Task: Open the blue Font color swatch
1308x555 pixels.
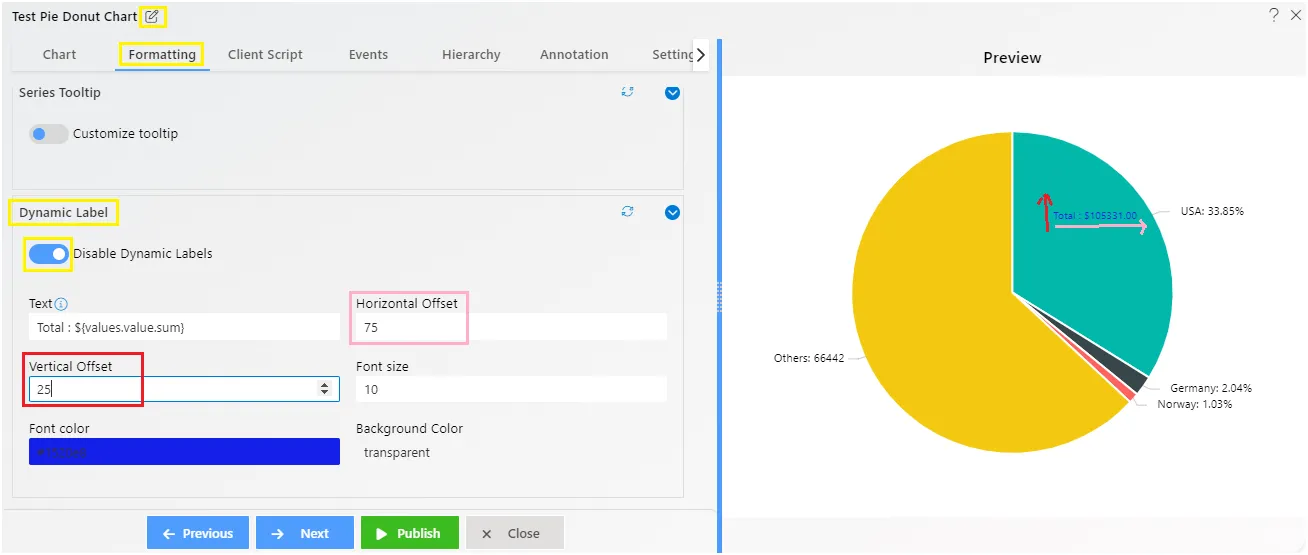Action: [x=184, y=452]
